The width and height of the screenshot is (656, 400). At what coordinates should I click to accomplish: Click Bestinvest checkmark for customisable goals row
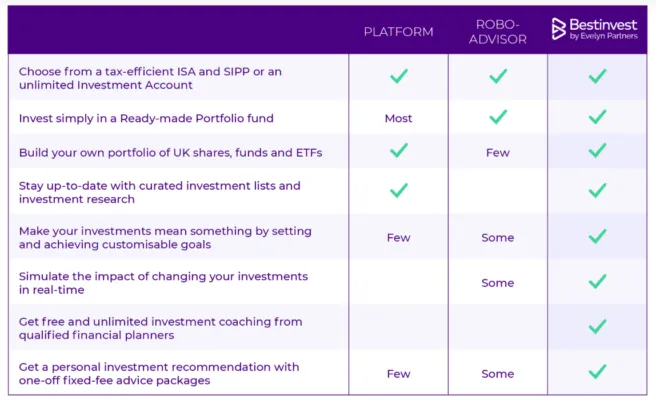[597, 237]
